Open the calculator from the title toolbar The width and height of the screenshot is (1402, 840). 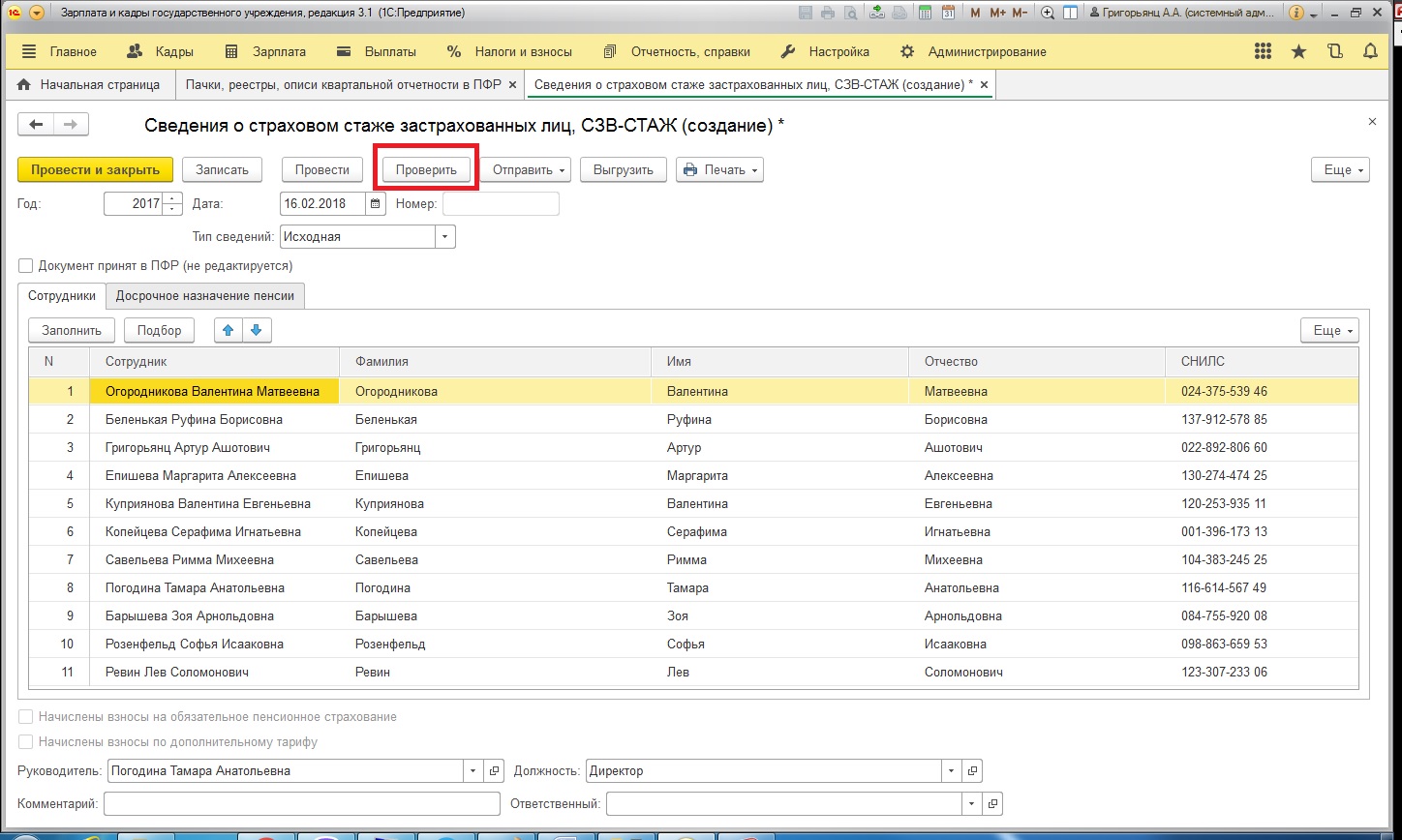pyautogui.click(x=926, y=13)
